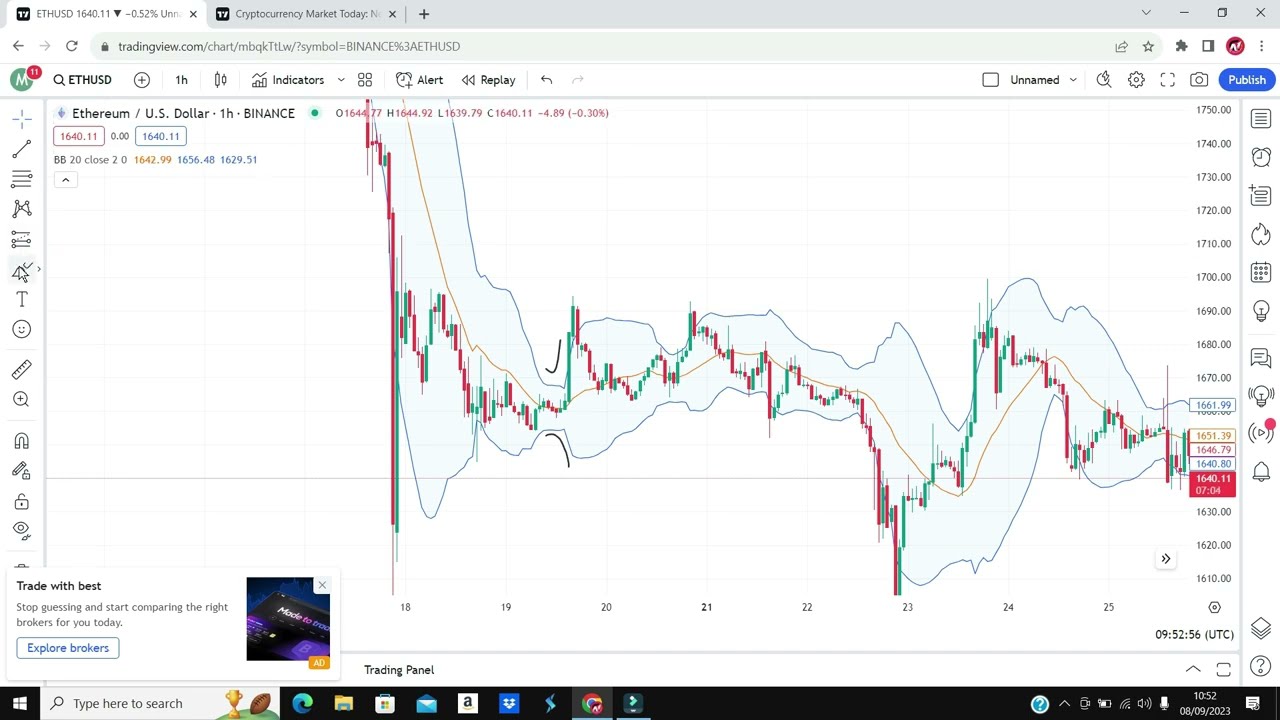This screenshot has width=1280, height=720.
Task: Open the economic calendar panel
Action: pos(1261,273)
